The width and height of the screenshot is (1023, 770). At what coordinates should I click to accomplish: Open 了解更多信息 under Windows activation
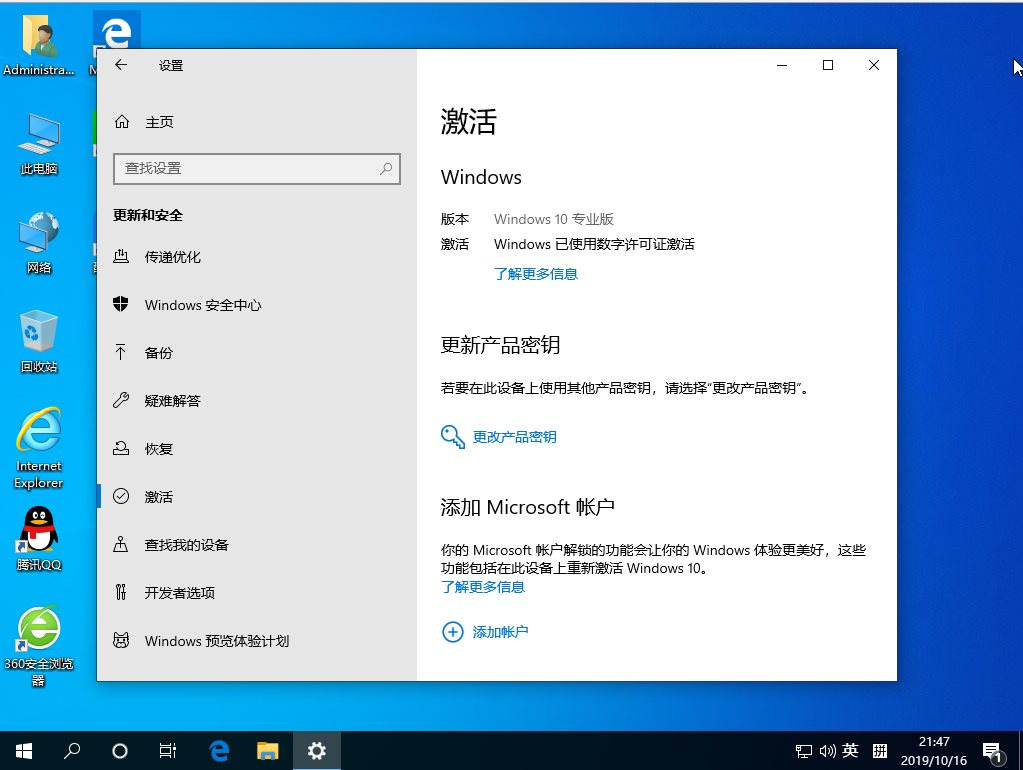click(x=536, y=273)
